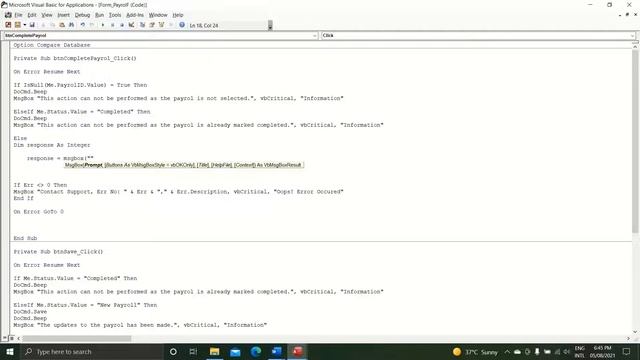The height and width of the screenshot is (360, 640).
Task: Open the Object Browser icon
Action: pos(161,25)
